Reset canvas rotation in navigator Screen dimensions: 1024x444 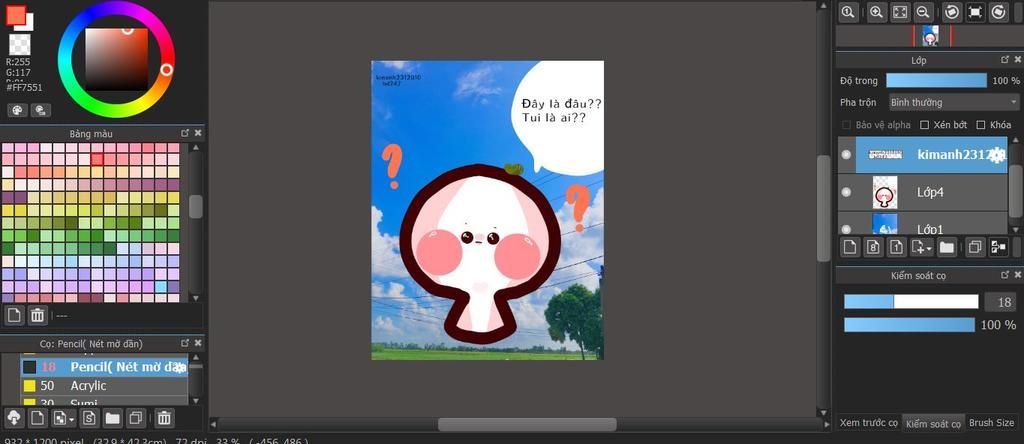point(975,12)
